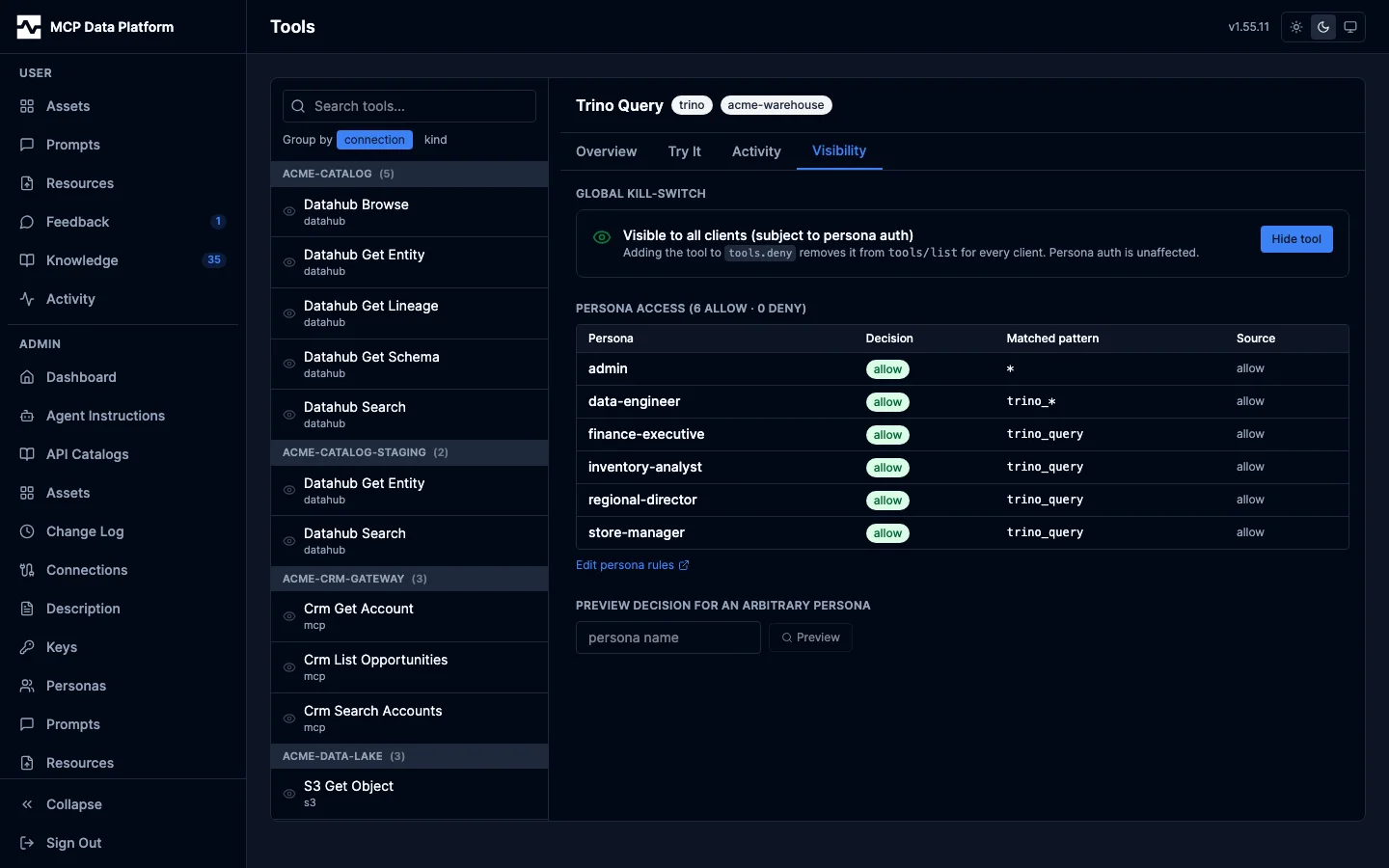Viewport: 1389px width, 868px height.
Task: Focus the Search tools input
Action: click(409, 106)
